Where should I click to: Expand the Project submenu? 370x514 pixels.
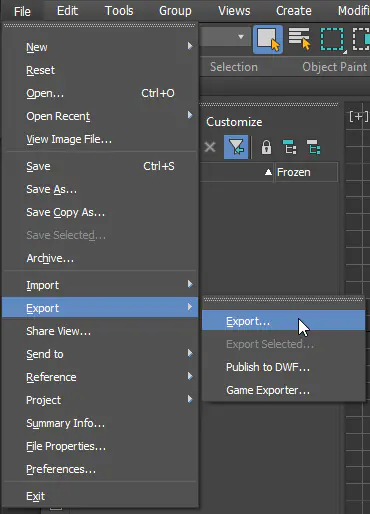[100, 400]
